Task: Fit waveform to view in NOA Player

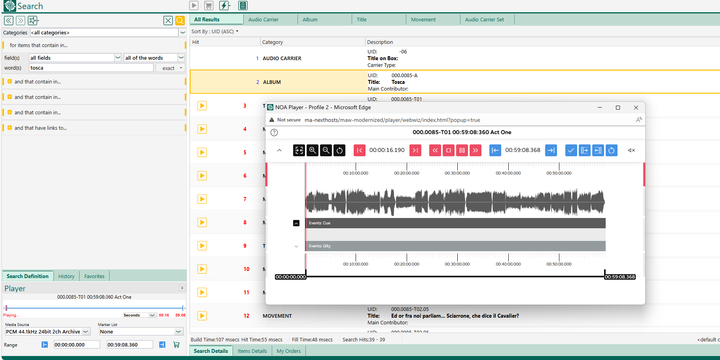Action: coord(299,150)
